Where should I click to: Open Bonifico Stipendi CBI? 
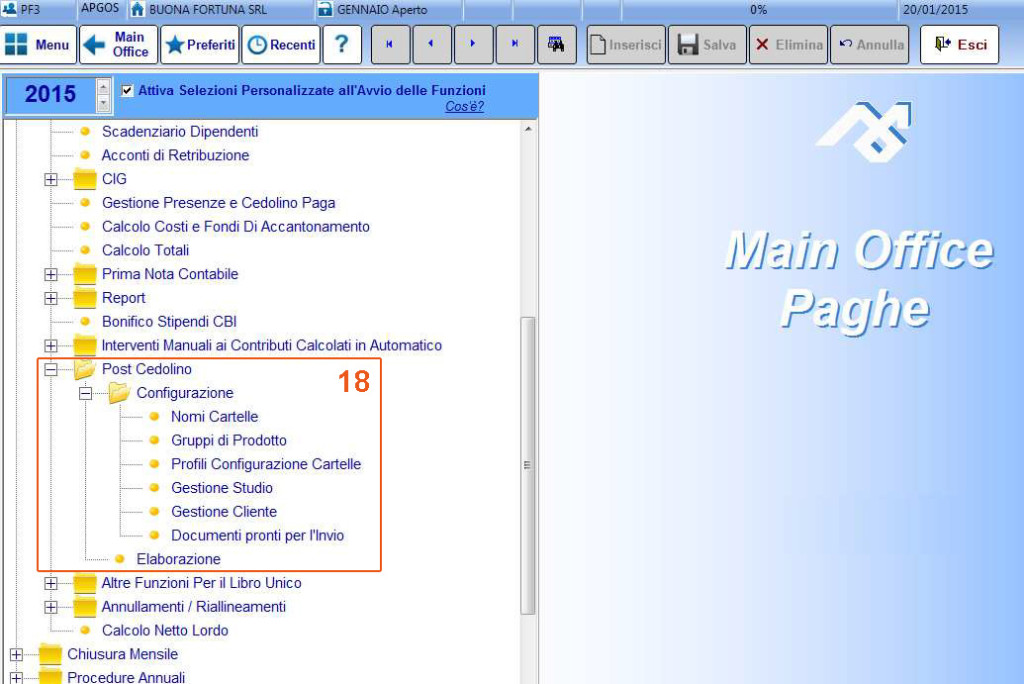[x=169, y=321]
